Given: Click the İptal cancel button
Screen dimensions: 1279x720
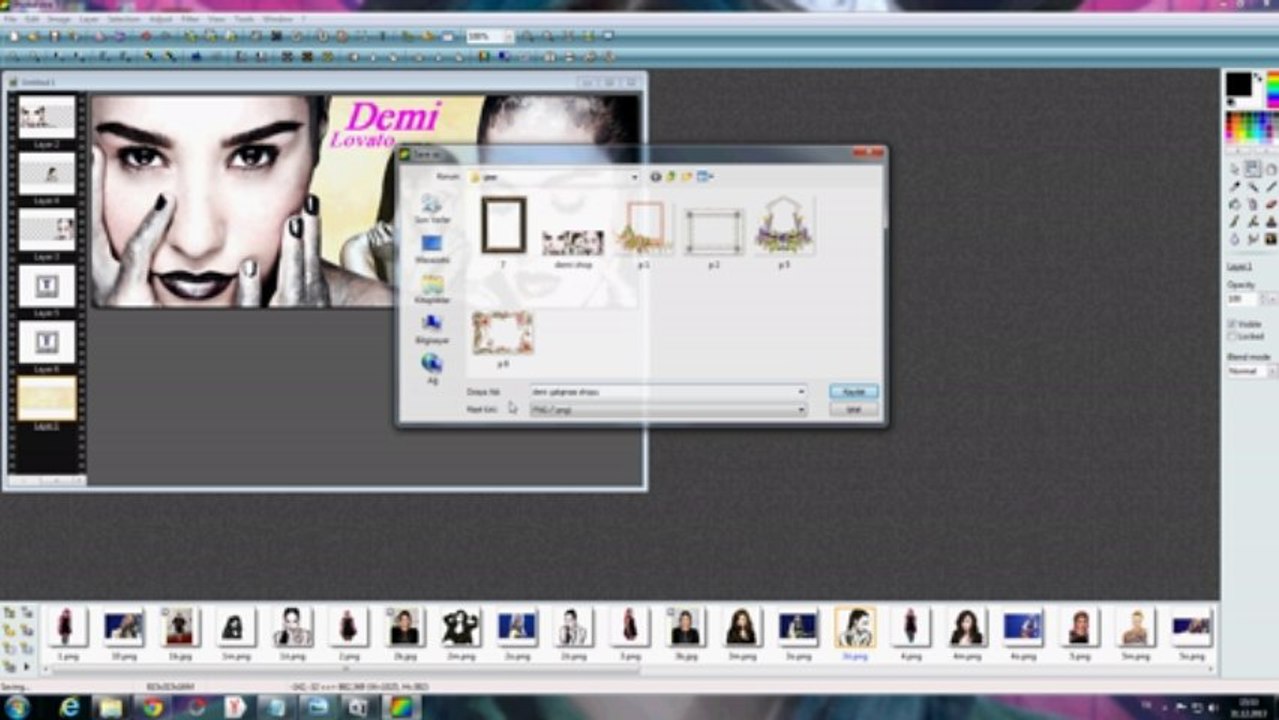Looking at the screenshot, I should (x=854, y=410).
